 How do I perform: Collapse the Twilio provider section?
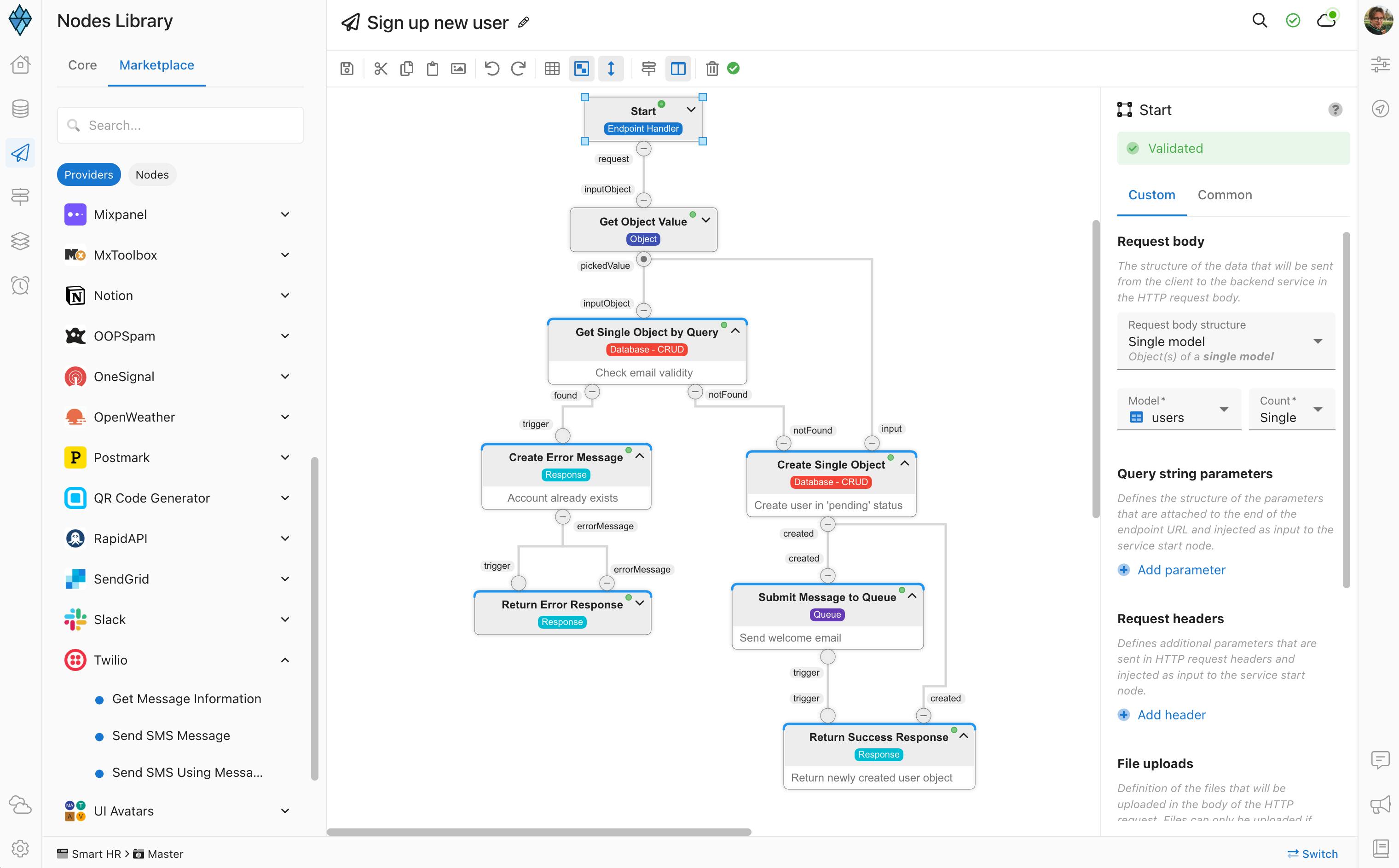point(285,660)
